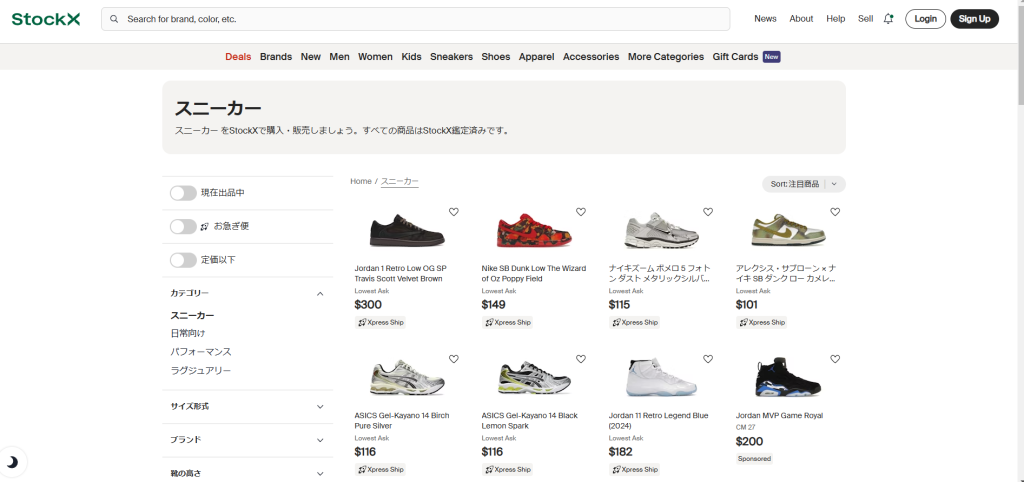1024x482 pixels.
Task: Click Xpress Ship badge under $101
Action: (x=761, y=322)
